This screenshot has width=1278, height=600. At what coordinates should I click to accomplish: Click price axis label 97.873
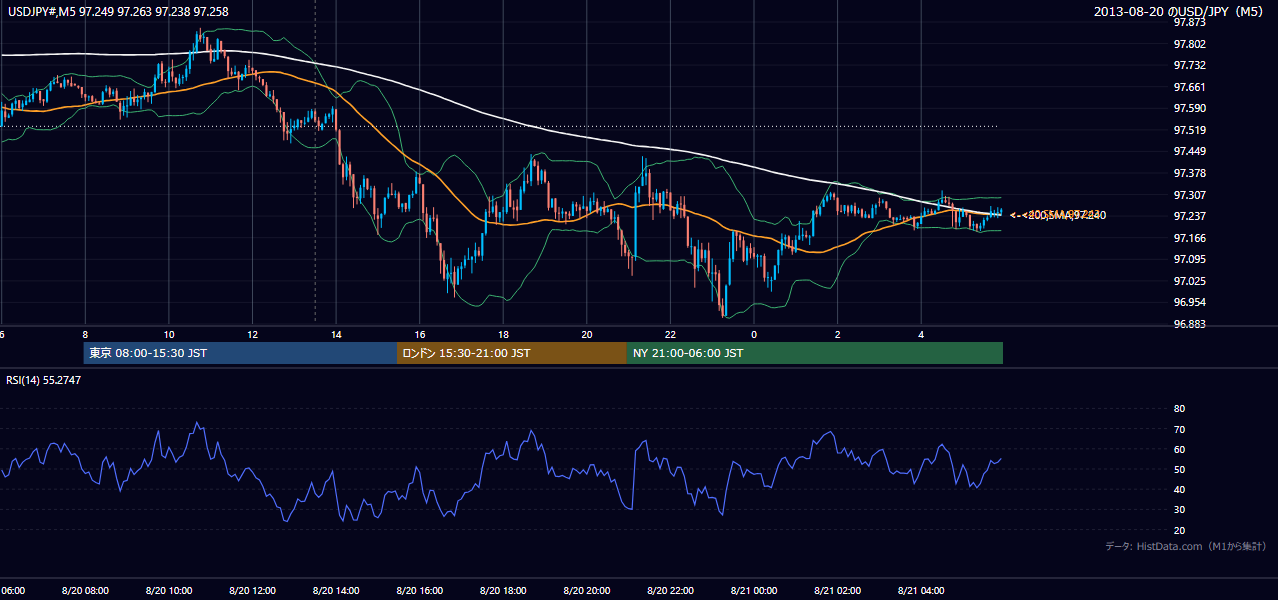(x=1189, y=22)
